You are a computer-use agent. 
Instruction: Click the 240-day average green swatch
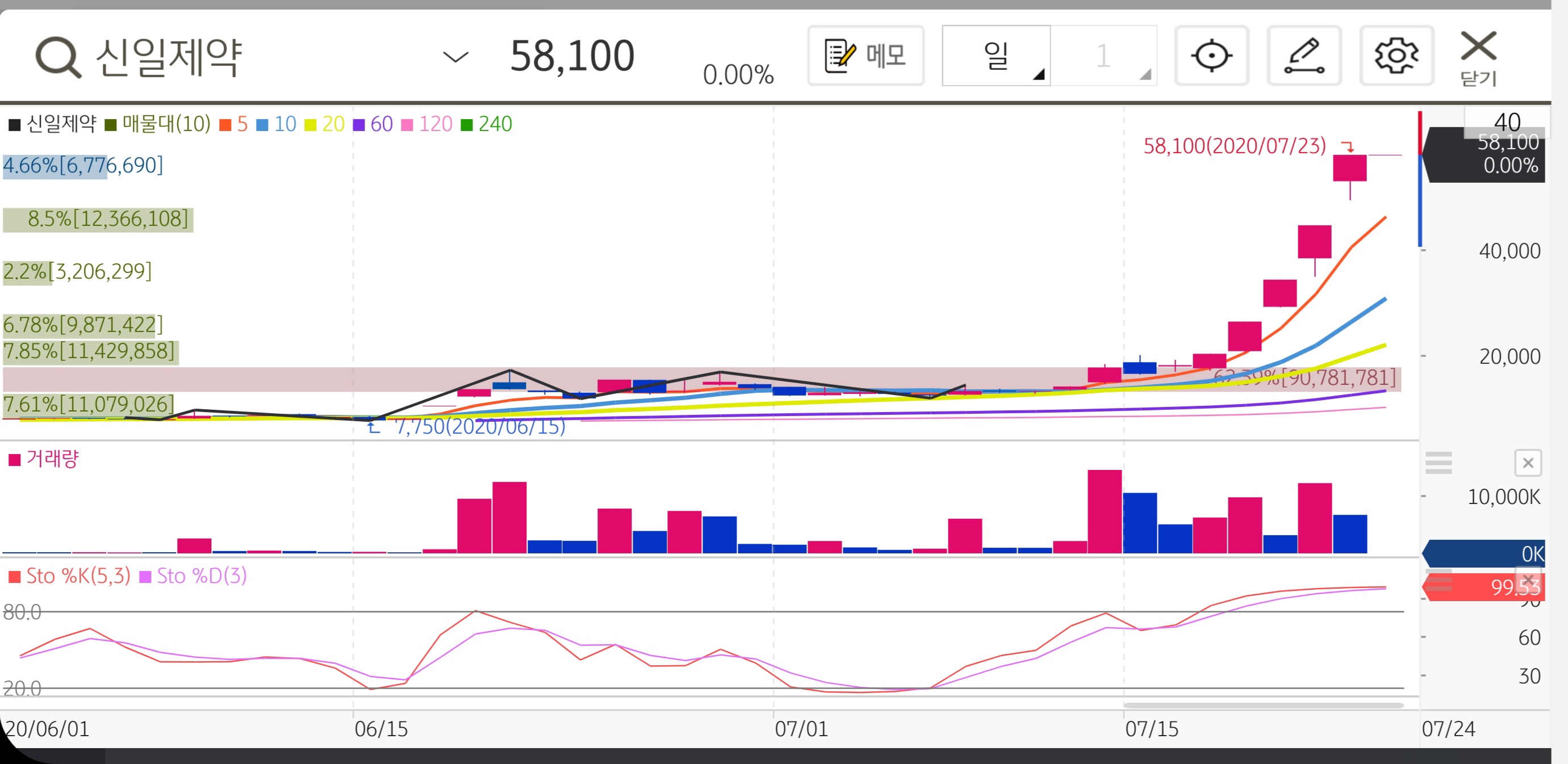coord(467,125)
